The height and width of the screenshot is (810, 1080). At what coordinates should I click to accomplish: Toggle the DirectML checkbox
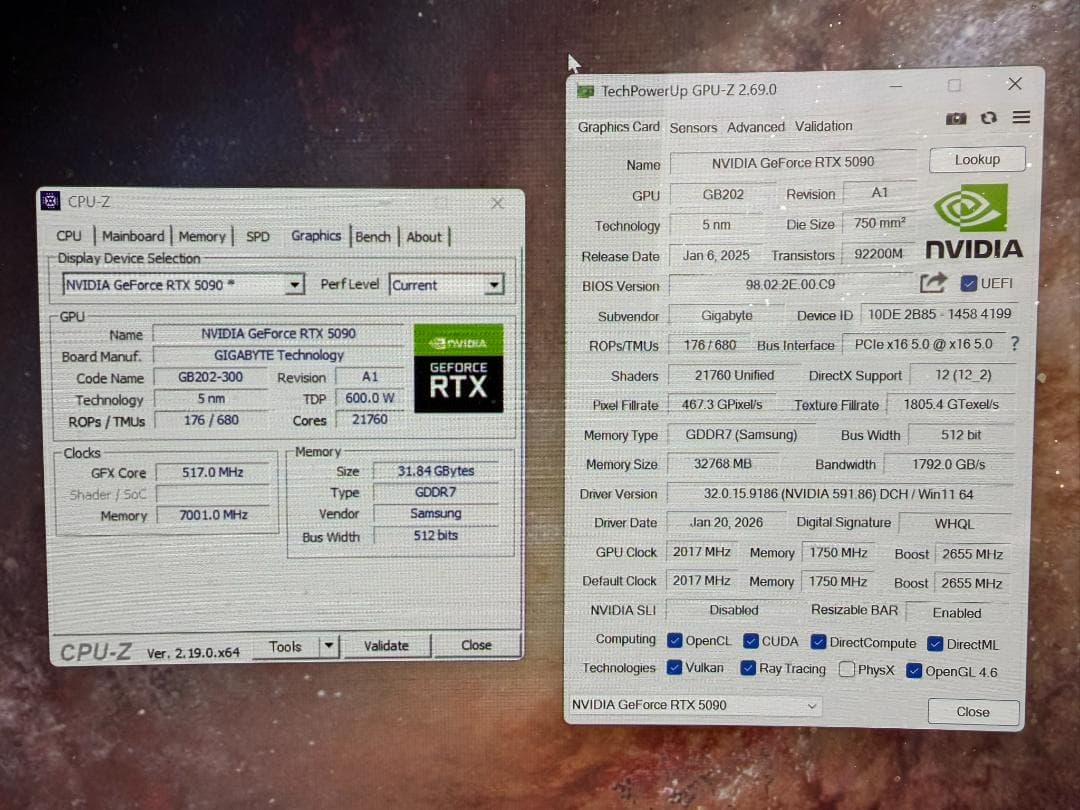[x=935, y=644]
